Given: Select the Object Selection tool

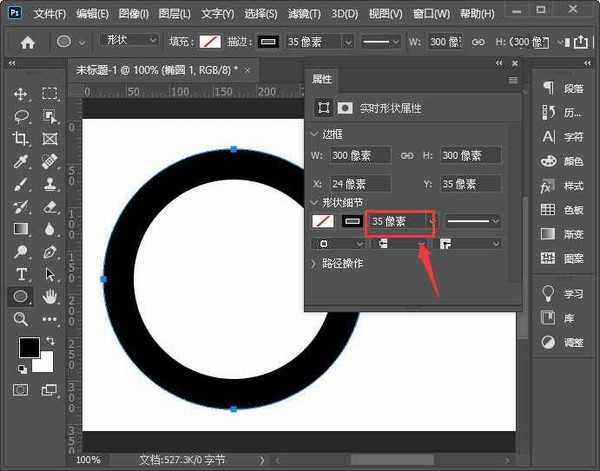Looking at the screenshot, I should [49, 116].
